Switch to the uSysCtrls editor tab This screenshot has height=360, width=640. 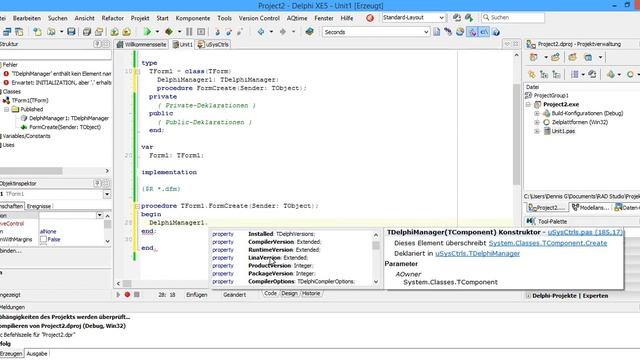click(213, 44)
